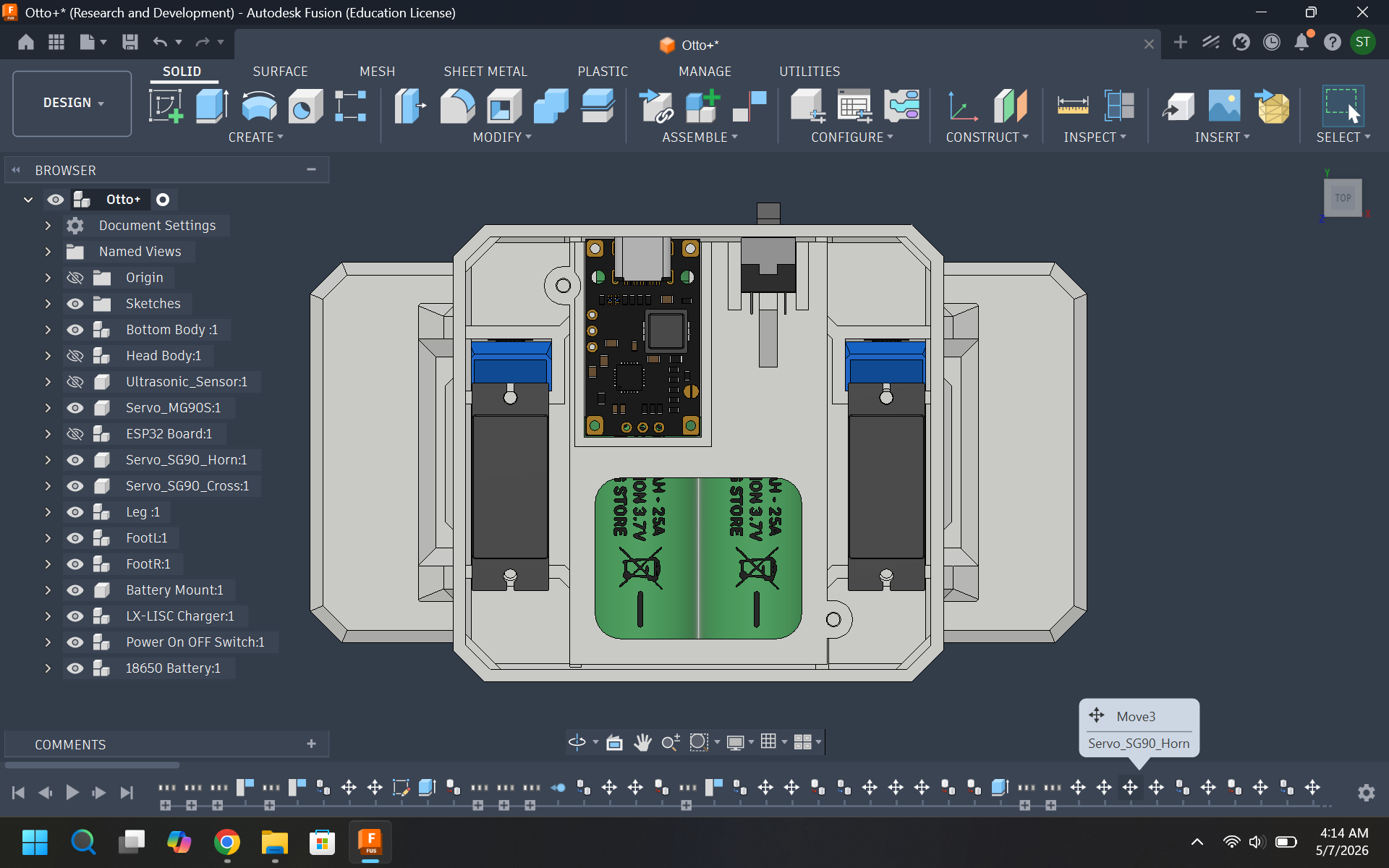This screenshot has width=1389, height=868.
Task: Play the timeline
Action: coord(72,793)
